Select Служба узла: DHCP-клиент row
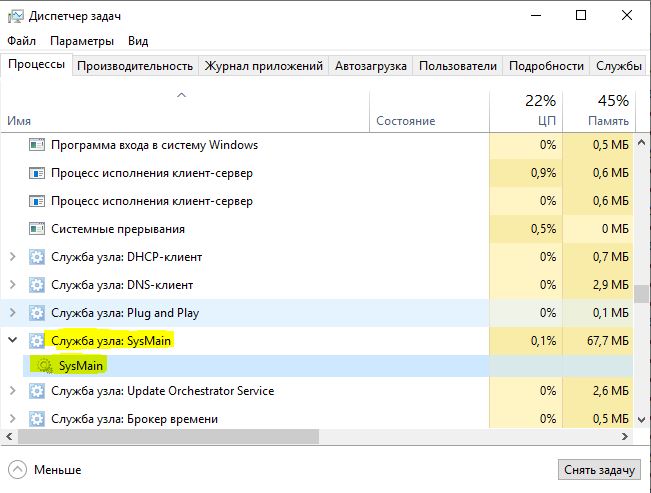Image resolution: width=651 pixels, height=493 pixels. coord(317,257)
